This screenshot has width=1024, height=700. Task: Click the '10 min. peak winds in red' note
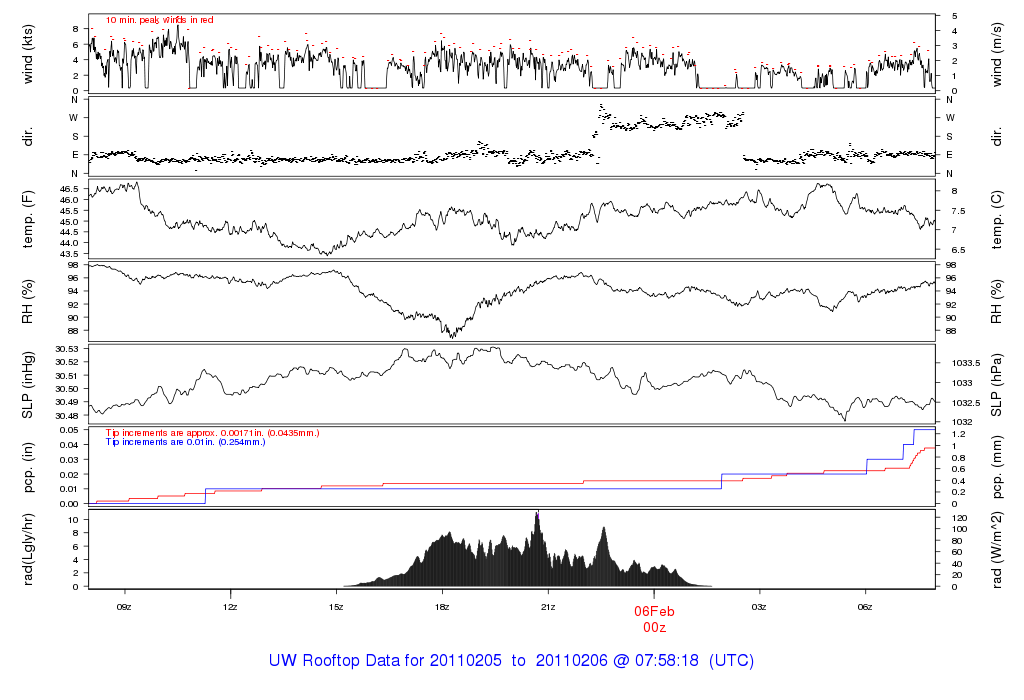tap(160, 20)
